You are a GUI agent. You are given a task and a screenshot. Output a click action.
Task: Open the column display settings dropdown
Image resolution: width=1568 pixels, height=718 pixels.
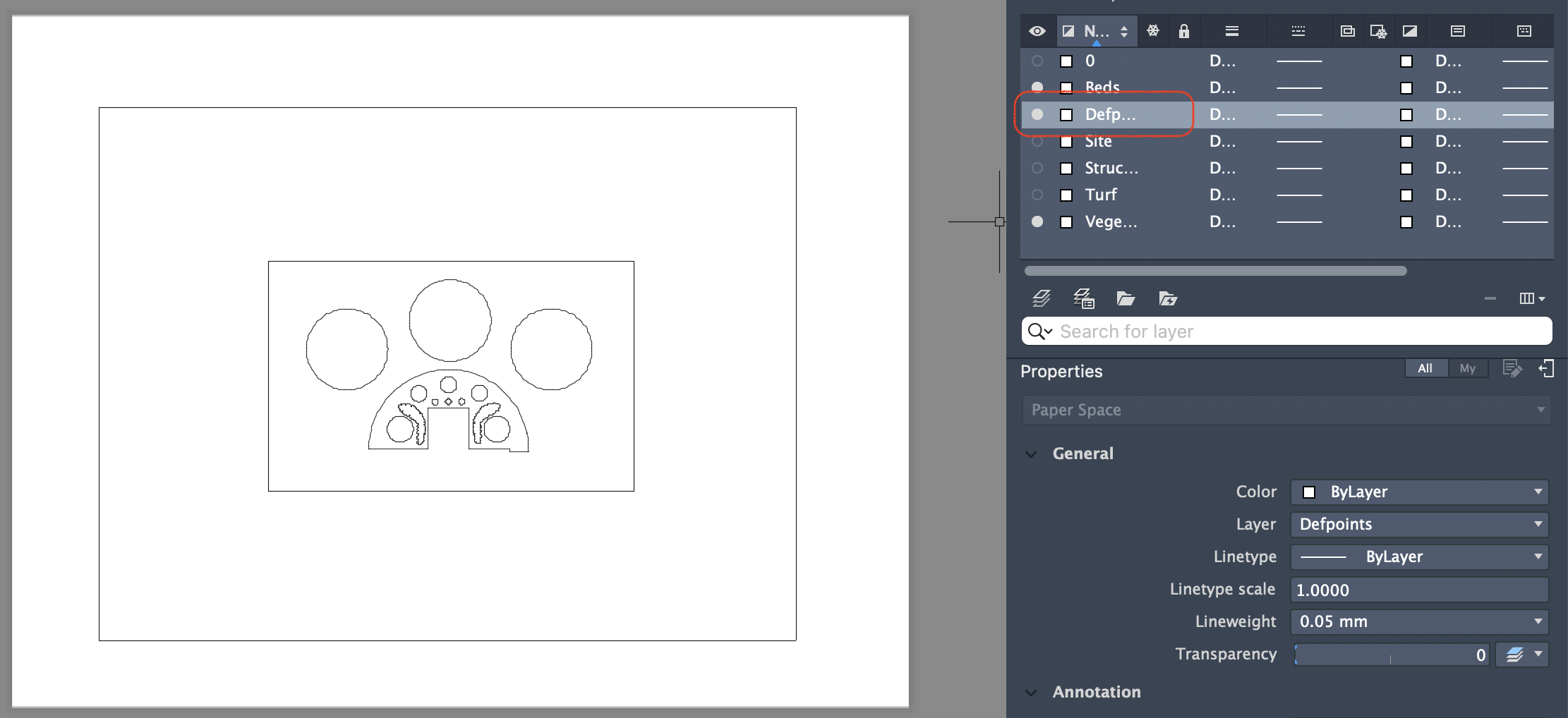coord(1532,298)
